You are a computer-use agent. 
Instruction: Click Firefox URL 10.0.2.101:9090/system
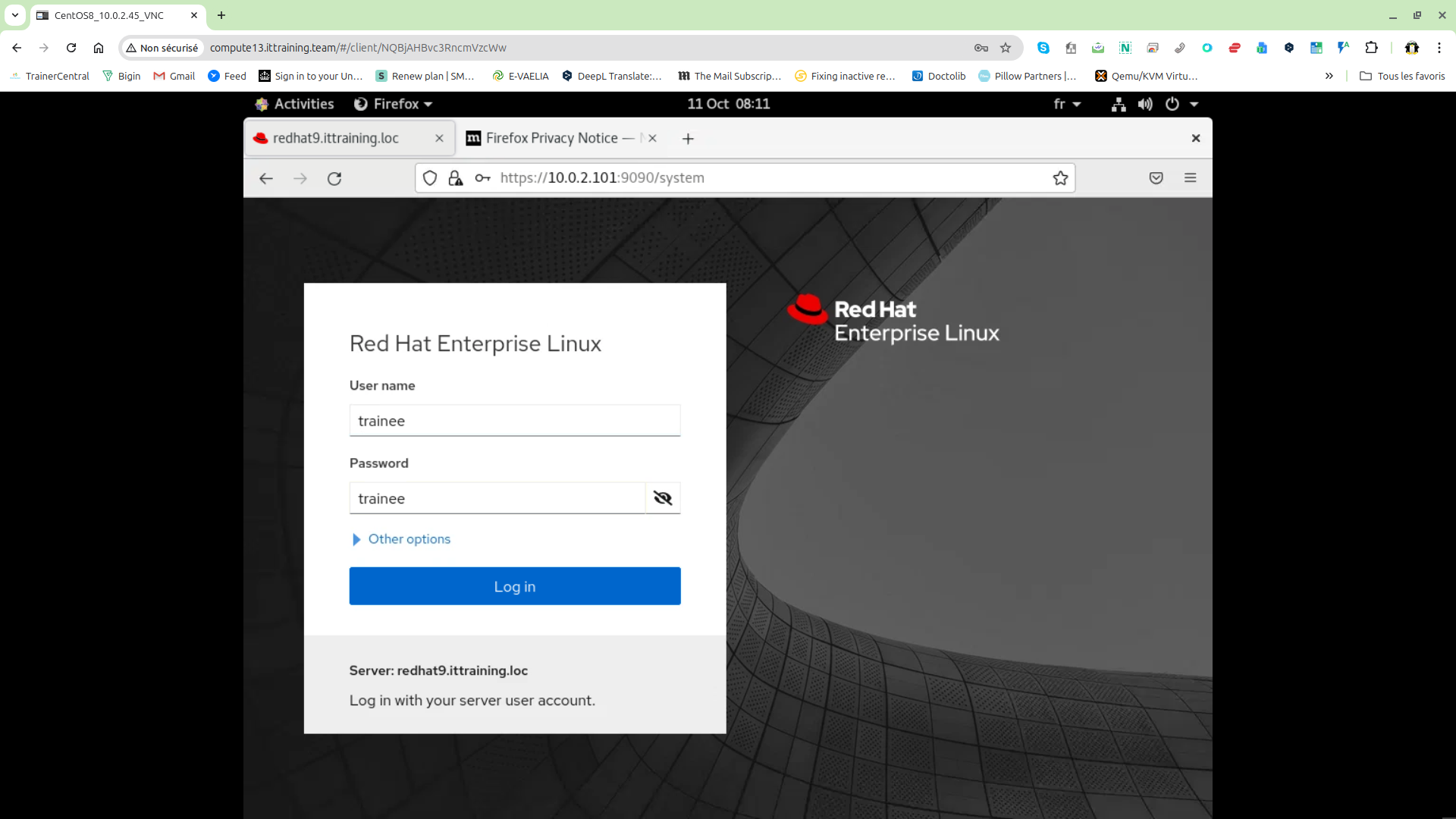pos(602,177)
